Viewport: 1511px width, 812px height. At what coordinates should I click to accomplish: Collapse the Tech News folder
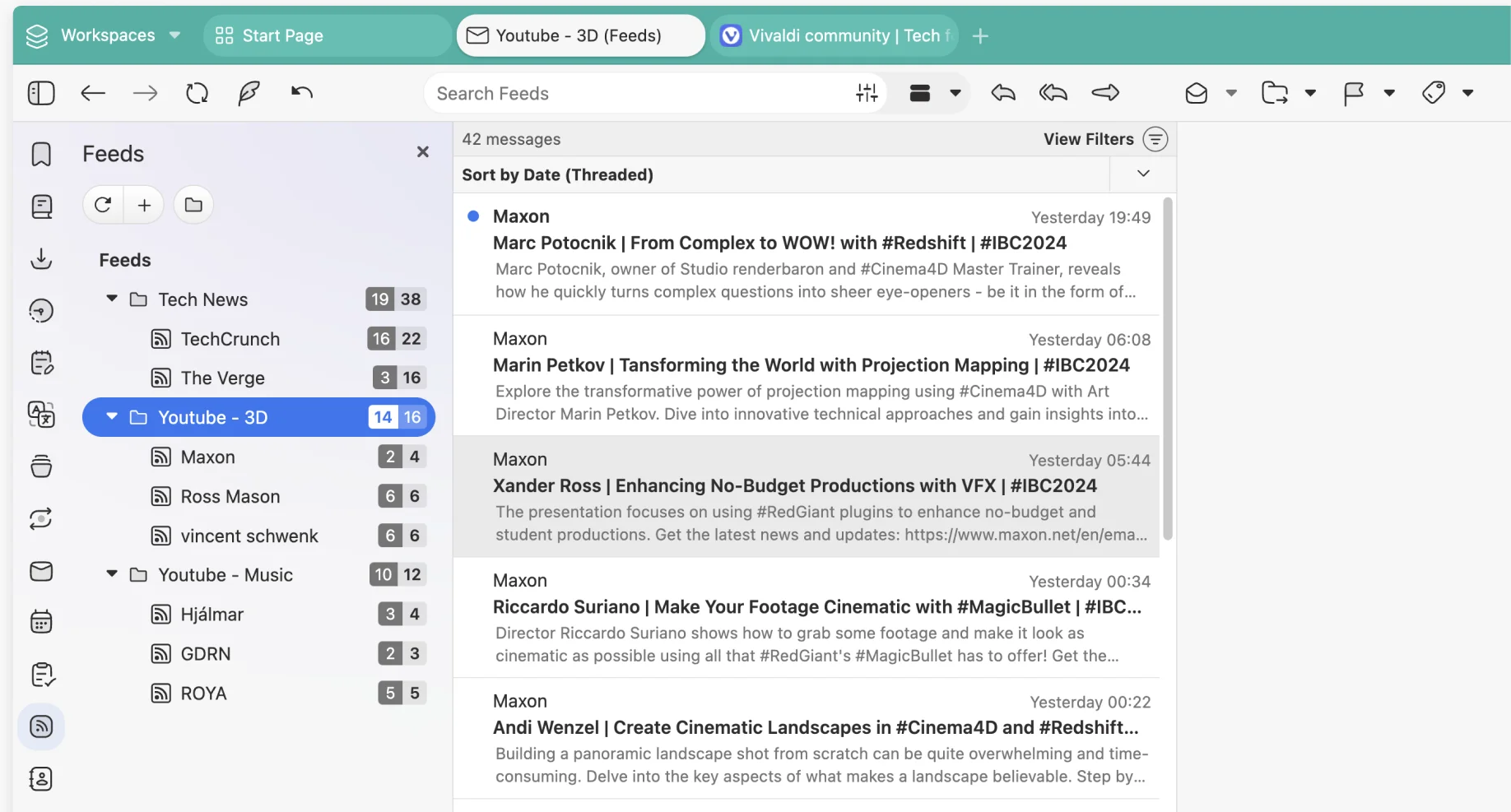112,299
